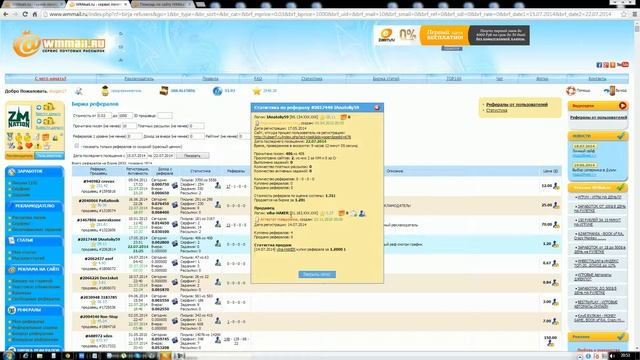Click the blue button at popup bottom

tap(317, 274)
